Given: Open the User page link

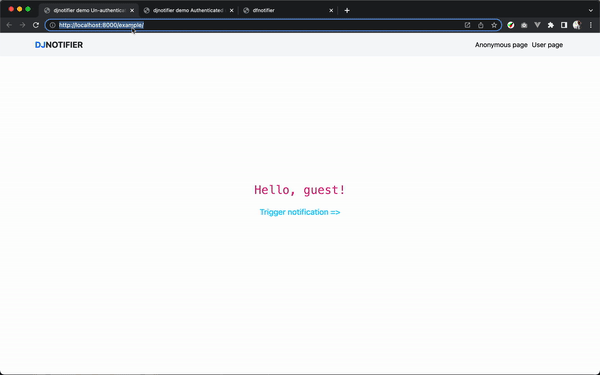Looking at the screenshot, I should coord(547,45).
